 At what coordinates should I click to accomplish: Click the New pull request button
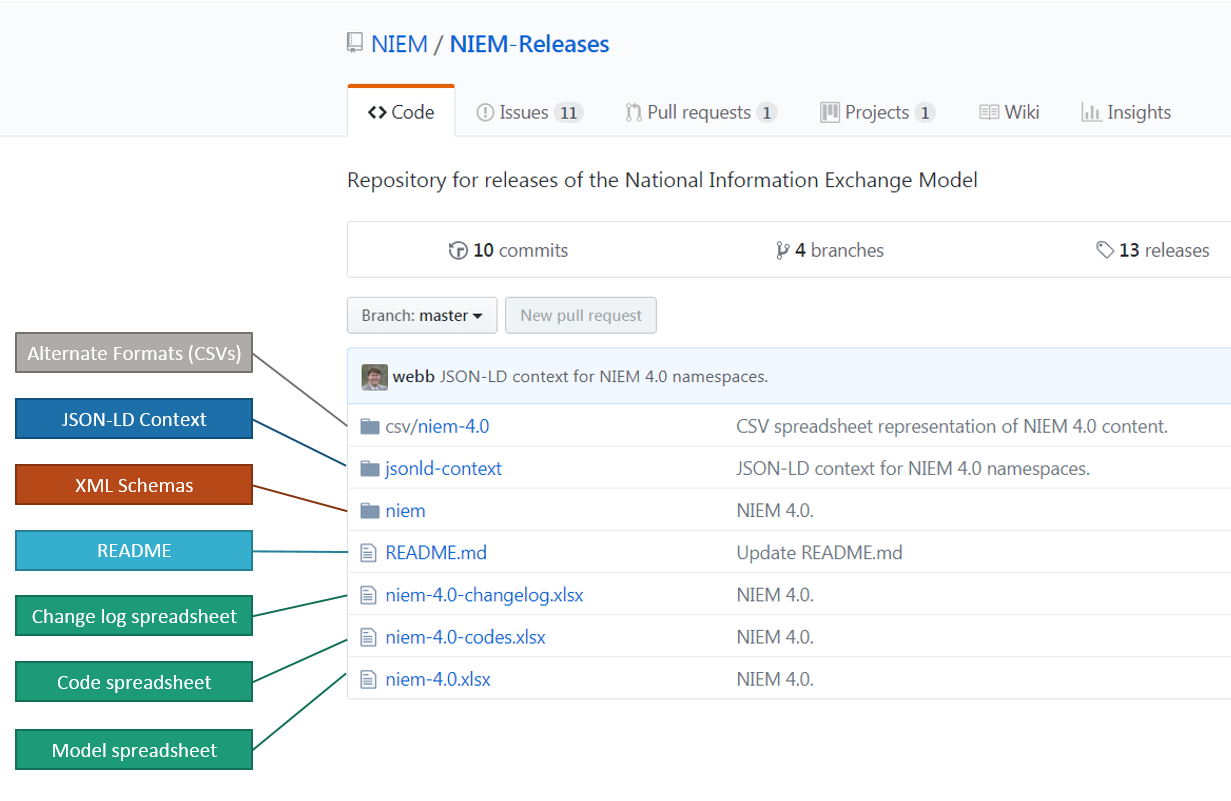581,315
